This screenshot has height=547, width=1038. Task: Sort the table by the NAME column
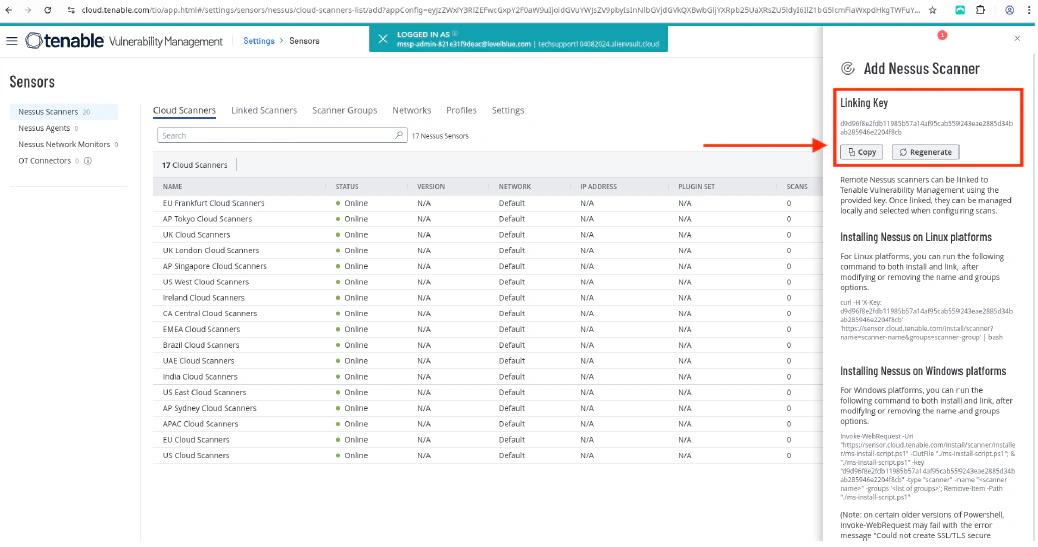pos(173,187)
